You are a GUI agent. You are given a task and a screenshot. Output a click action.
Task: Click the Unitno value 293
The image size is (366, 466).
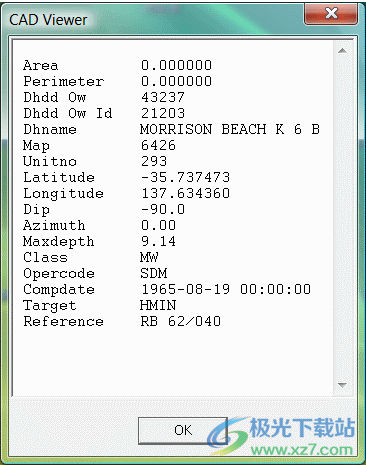(154, 161)
